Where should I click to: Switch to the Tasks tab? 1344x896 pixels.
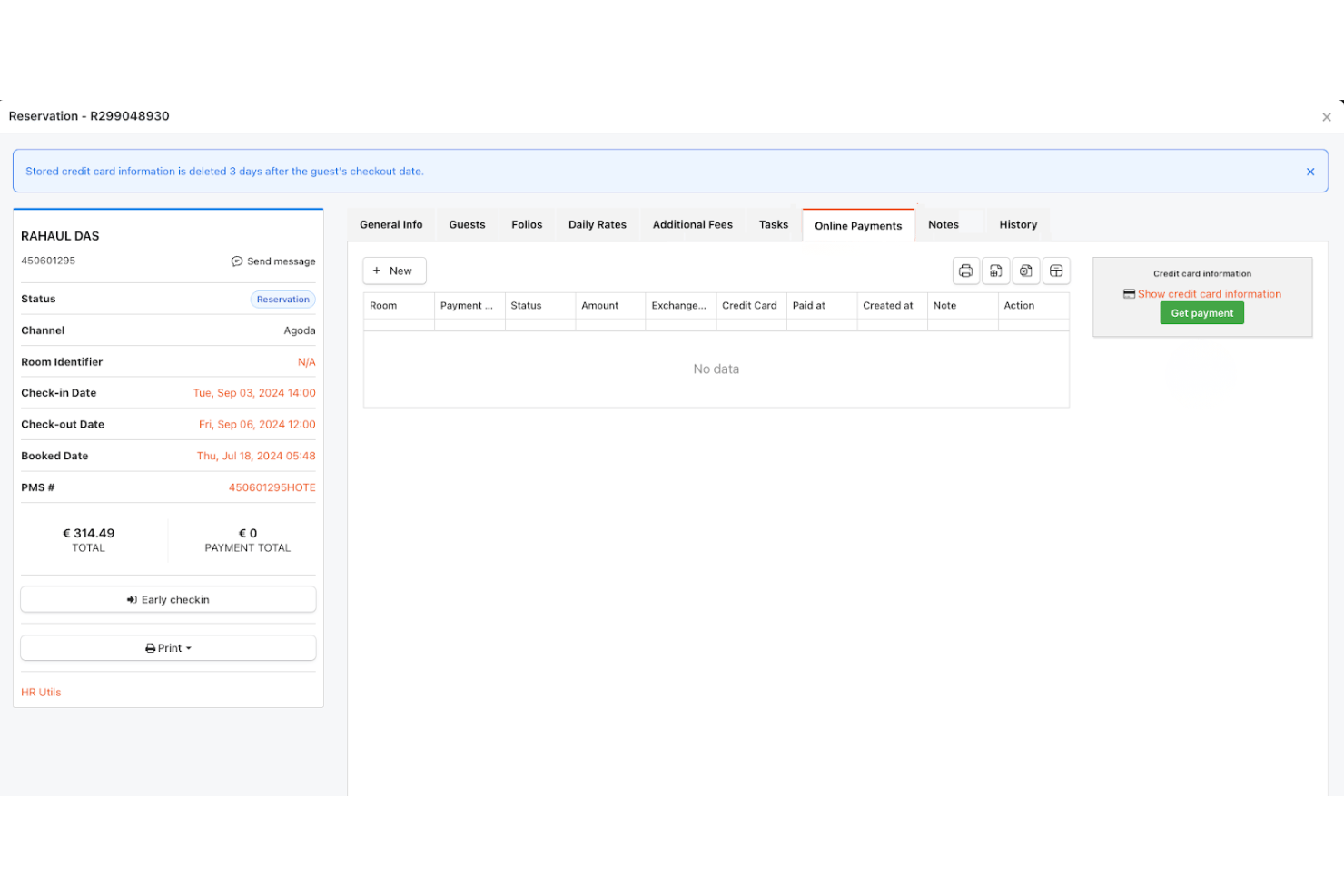click(774, 225)
